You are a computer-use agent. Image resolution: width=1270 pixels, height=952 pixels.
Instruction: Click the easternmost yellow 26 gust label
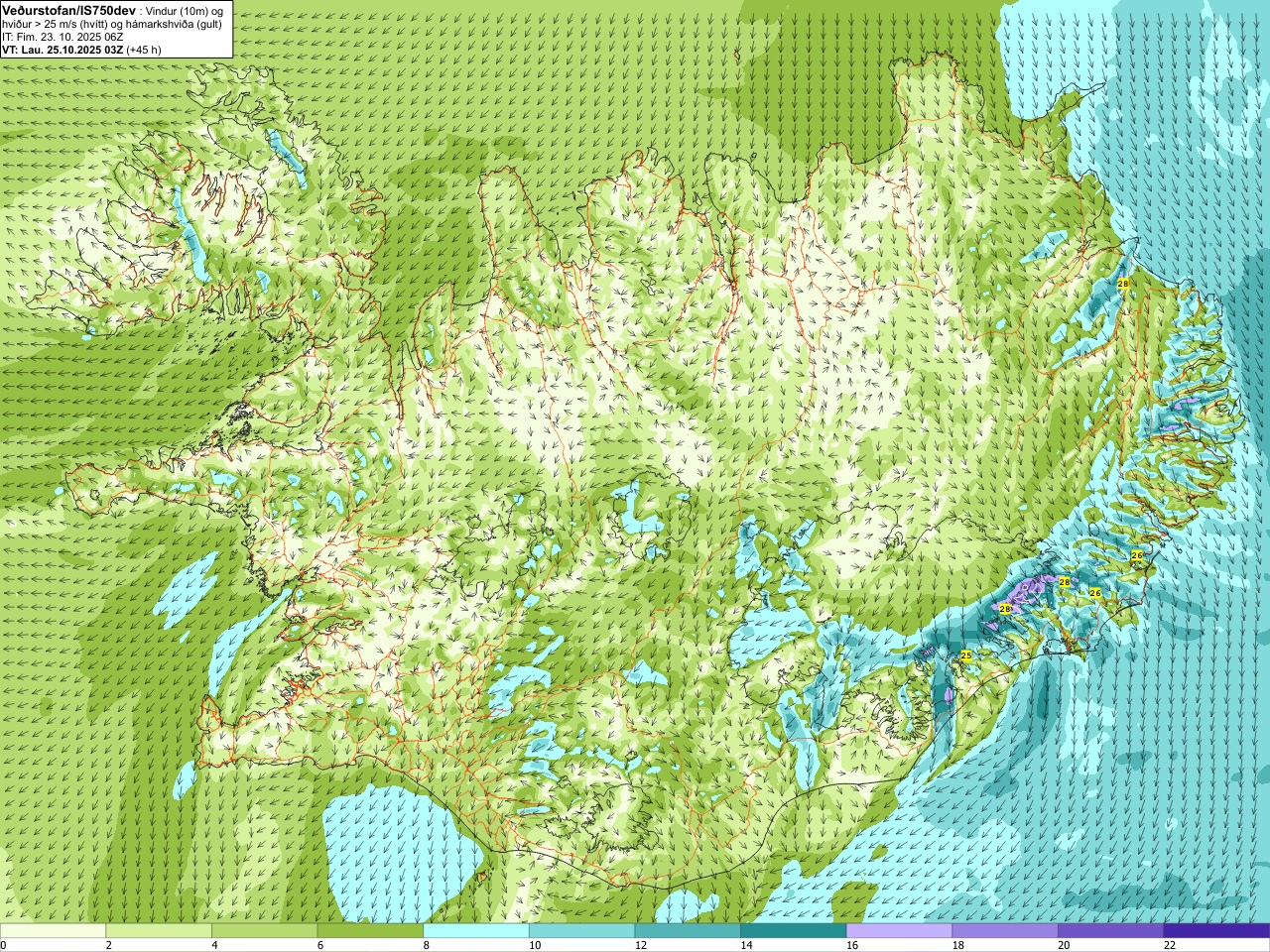1137,555
